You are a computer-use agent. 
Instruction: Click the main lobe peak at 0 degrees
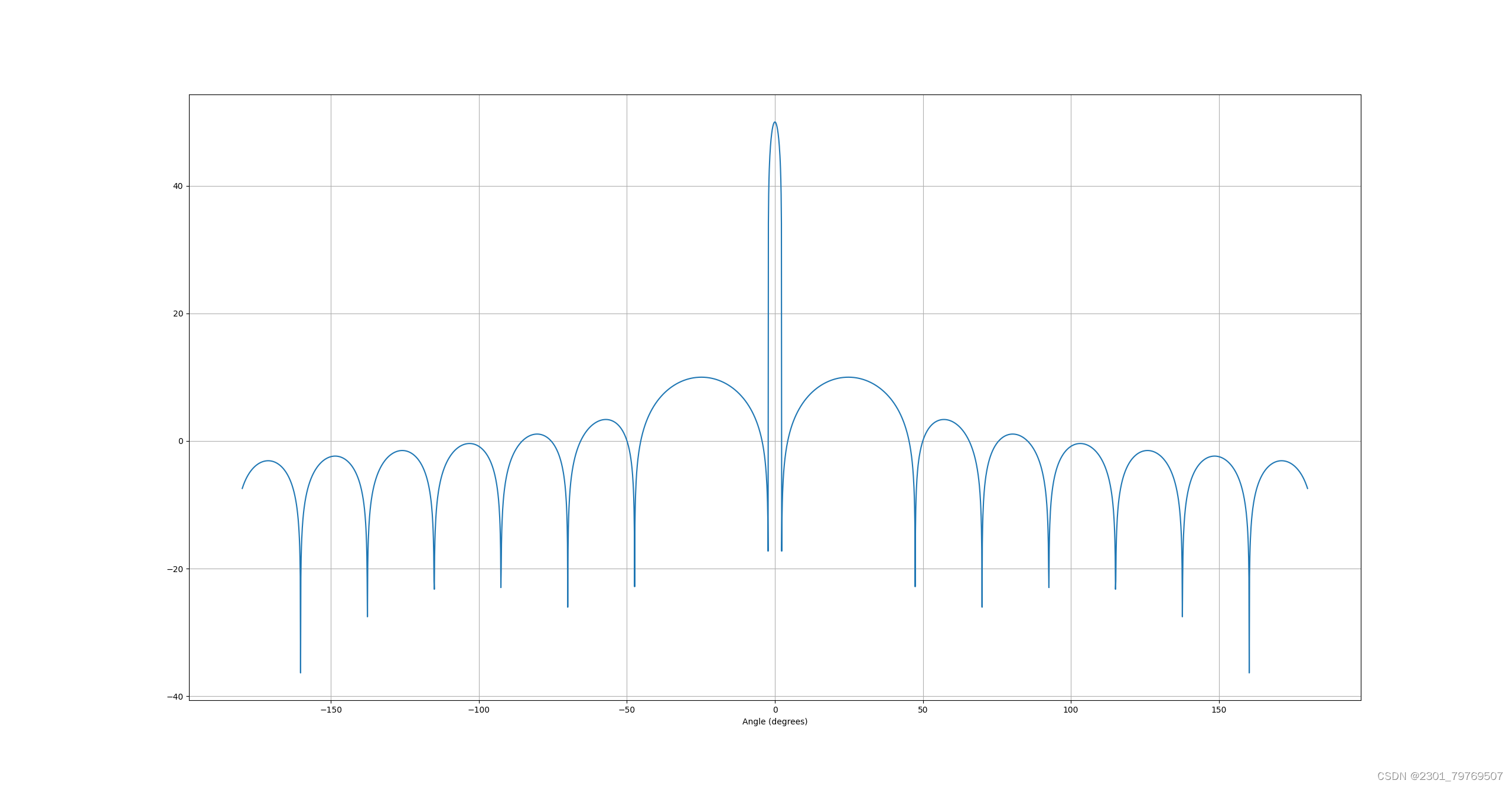coord(775,123)
